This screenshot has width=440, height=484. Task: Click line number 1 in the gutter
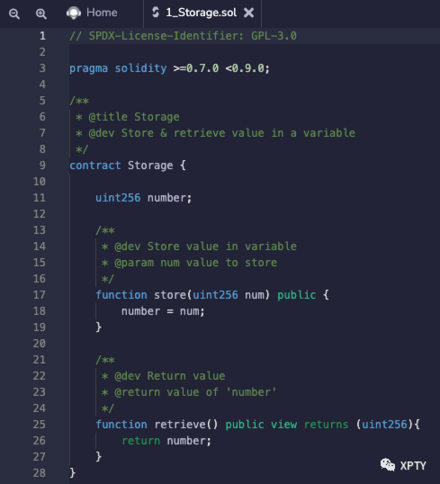(42, 36)
